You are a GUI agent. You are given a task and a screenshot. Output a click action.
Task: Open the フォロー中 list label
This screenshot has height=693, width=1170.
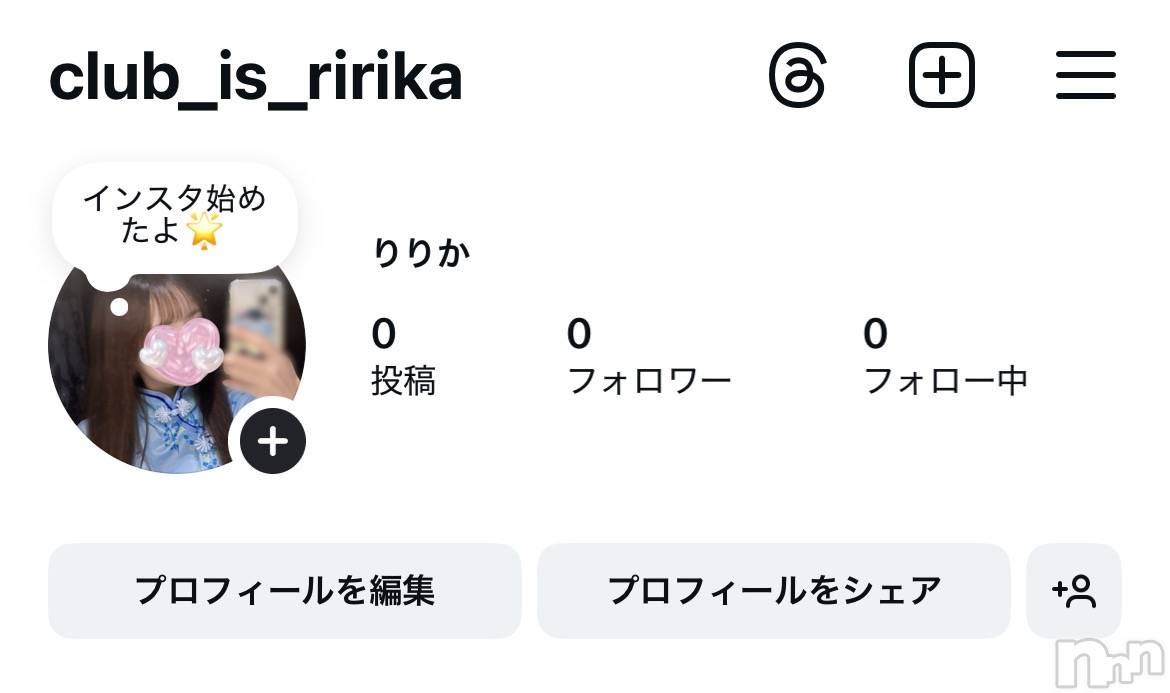tap(945, 381)
